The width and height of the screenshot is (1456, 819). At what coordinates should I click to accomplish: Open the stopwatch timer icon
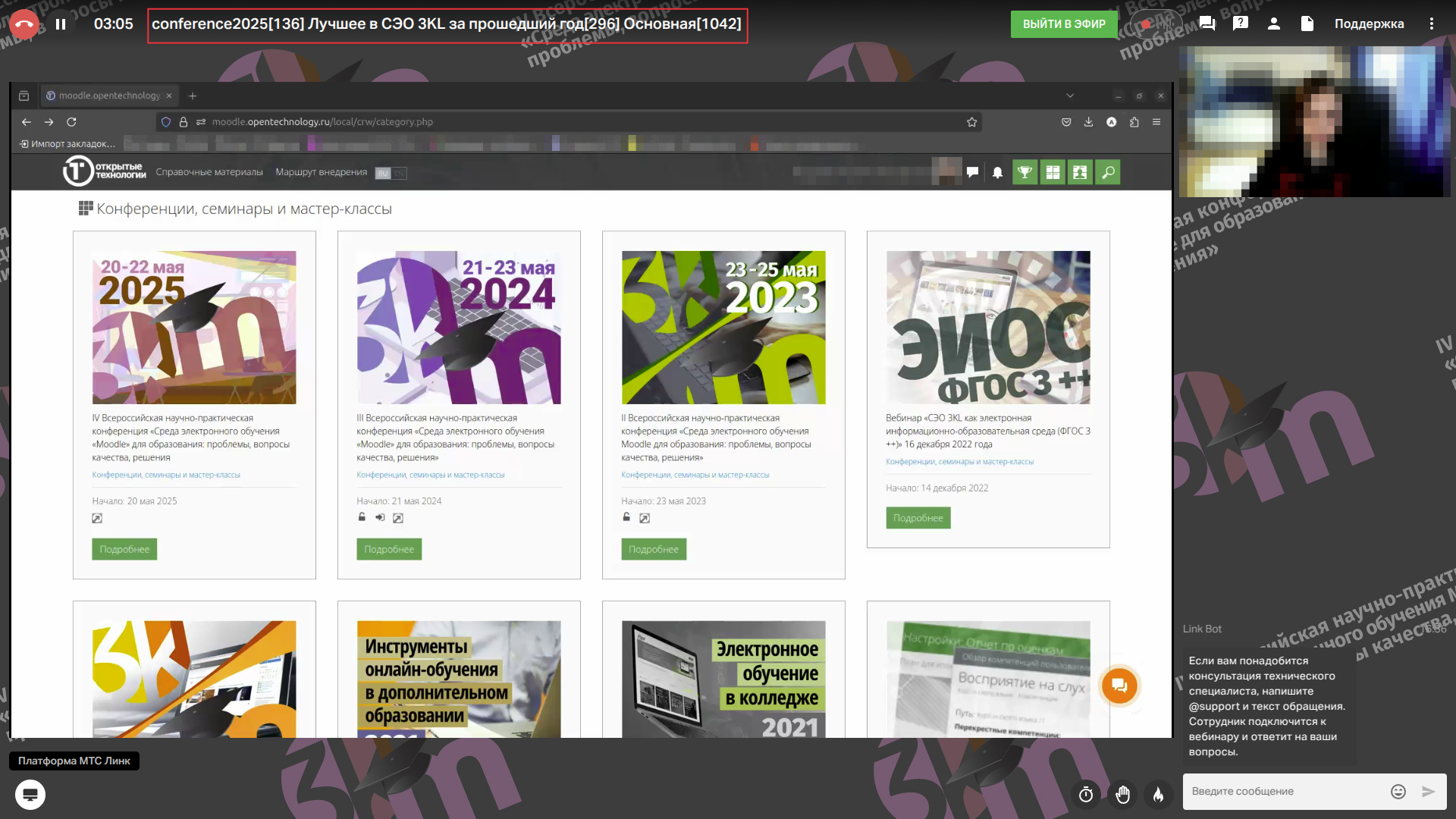coord(1086,794)
